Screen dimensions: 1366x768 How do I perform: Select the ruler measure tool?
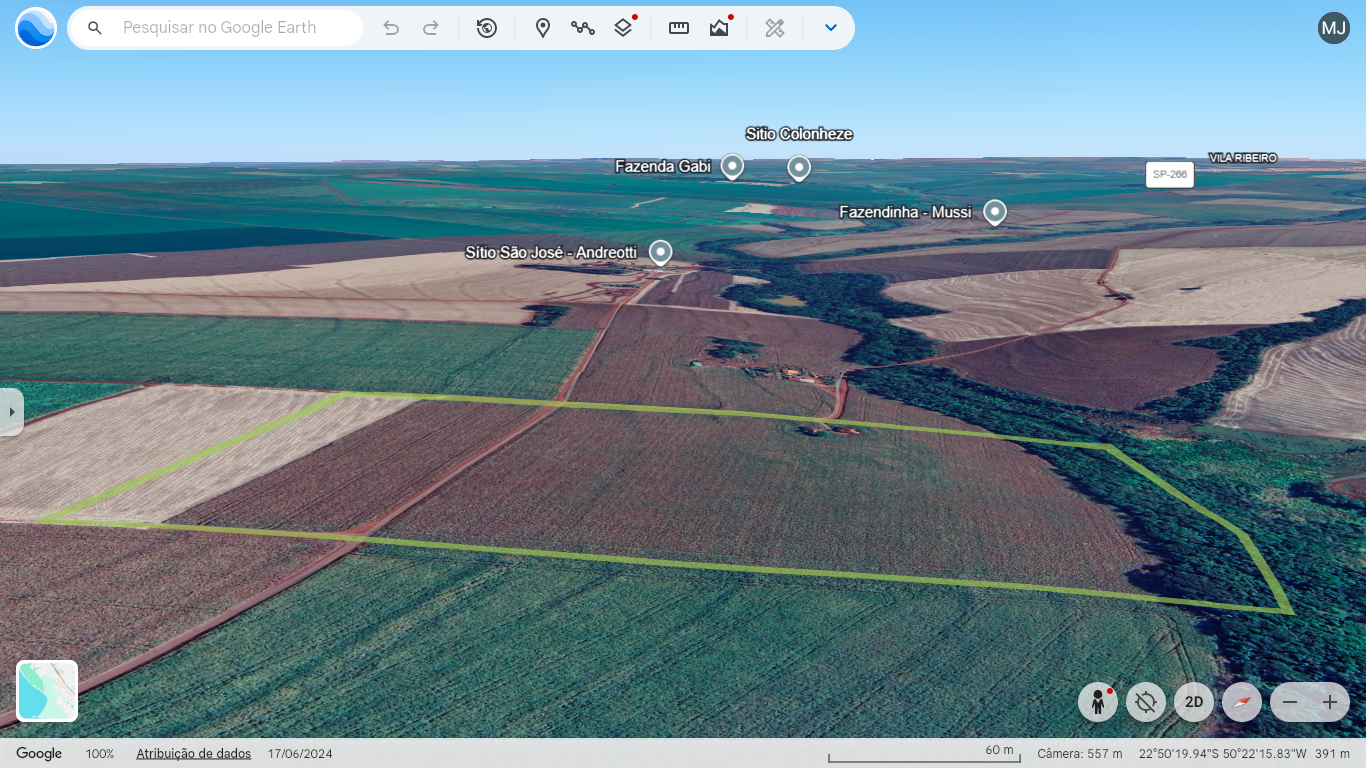click(x=679, y=28)
